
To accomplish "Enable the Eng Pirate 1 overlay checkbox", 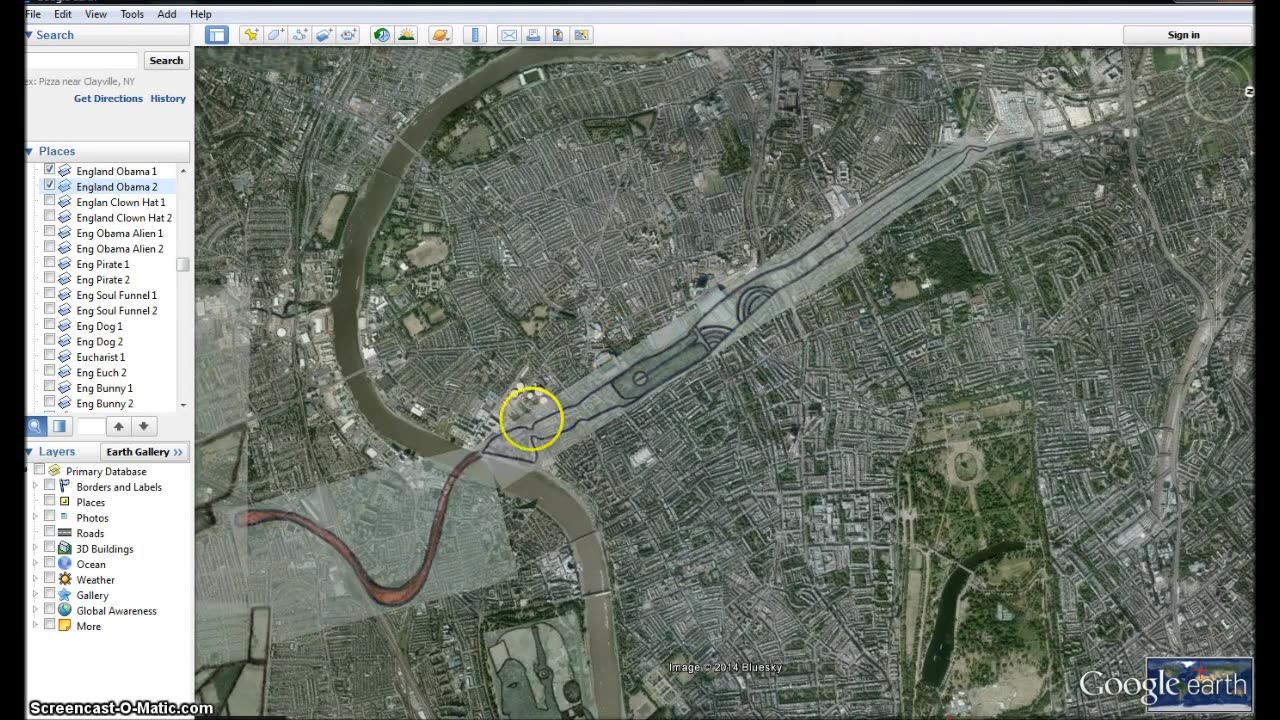I will pyautogui.click(x=49, y=264).
